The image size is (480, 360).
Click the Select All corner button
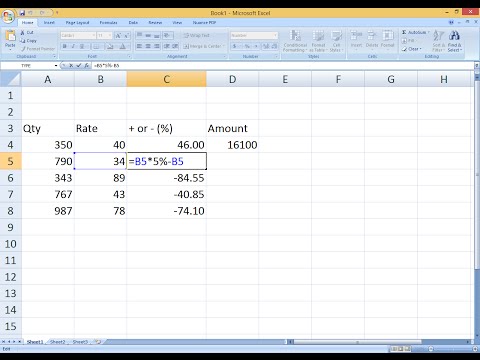point(10,79)
